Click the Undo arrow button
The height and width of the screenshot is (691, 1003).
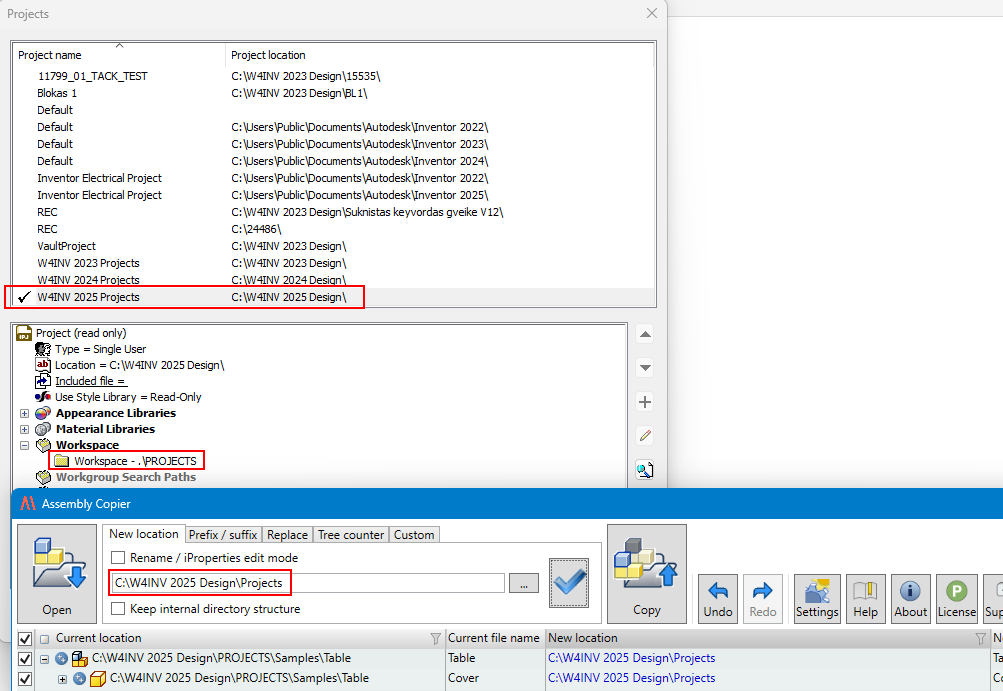(718, 599)
